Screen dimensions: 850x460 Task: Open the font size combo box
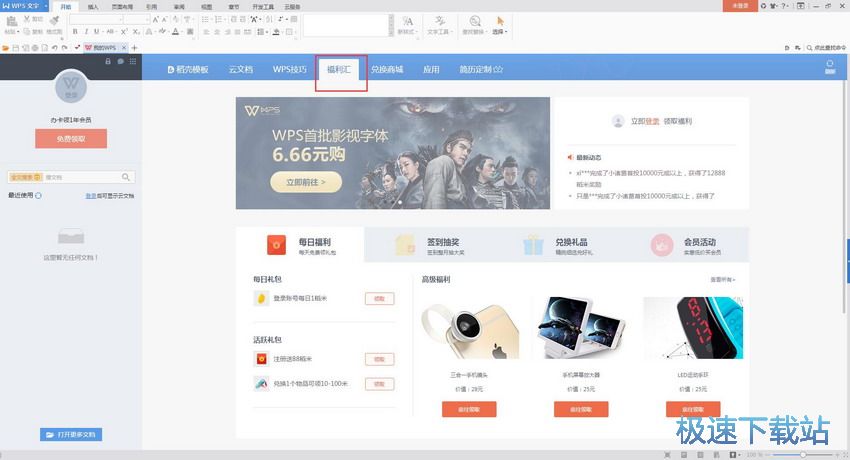137,20
